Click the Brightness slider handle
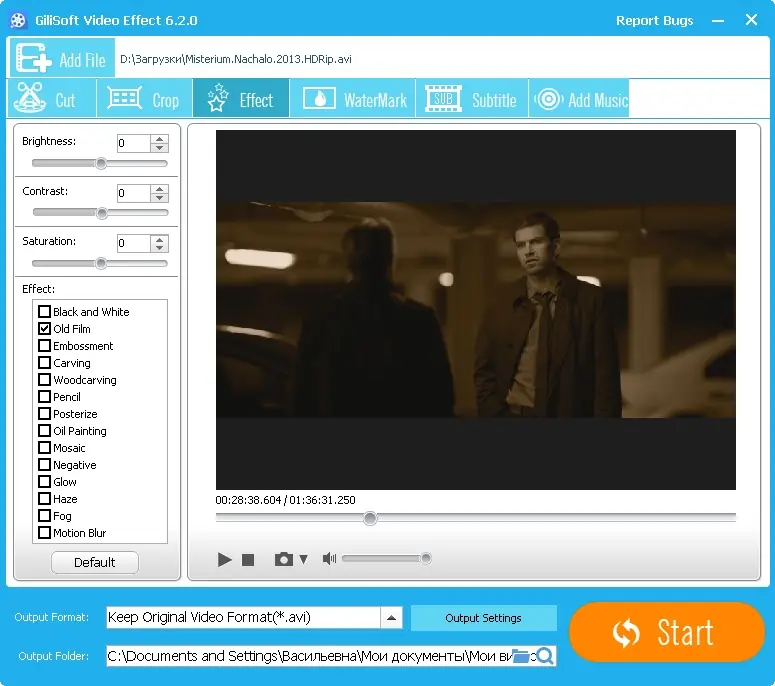775x686 pixels. pyautogui.click(x=101, y=163)
